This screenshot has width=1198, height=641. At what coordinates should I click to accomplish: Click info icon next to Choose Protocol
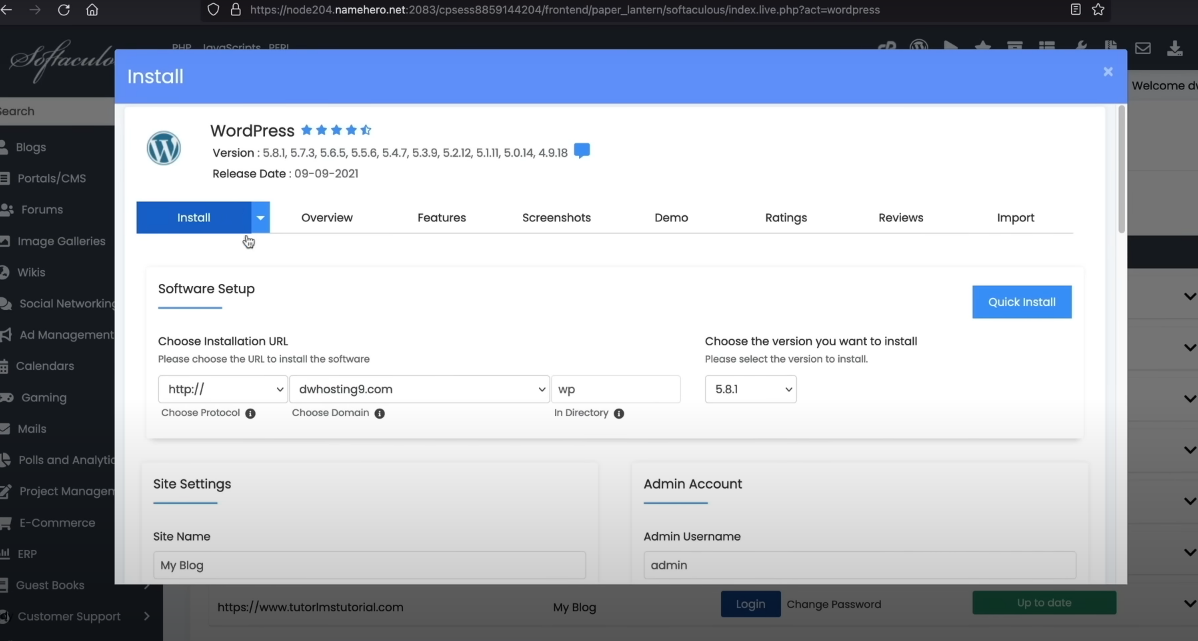(x=250, y=413)
